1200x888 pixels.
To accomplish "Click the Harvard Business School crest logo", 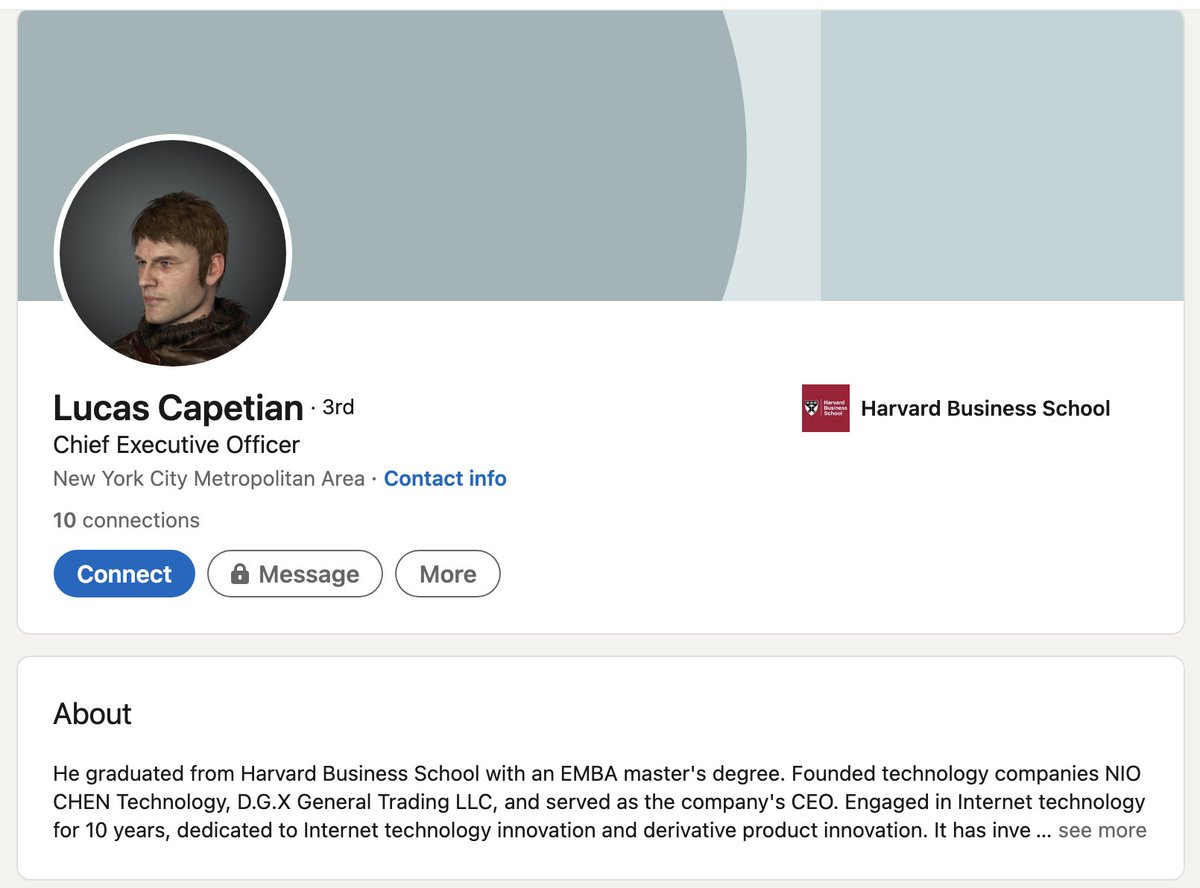I will pos(825,408).
